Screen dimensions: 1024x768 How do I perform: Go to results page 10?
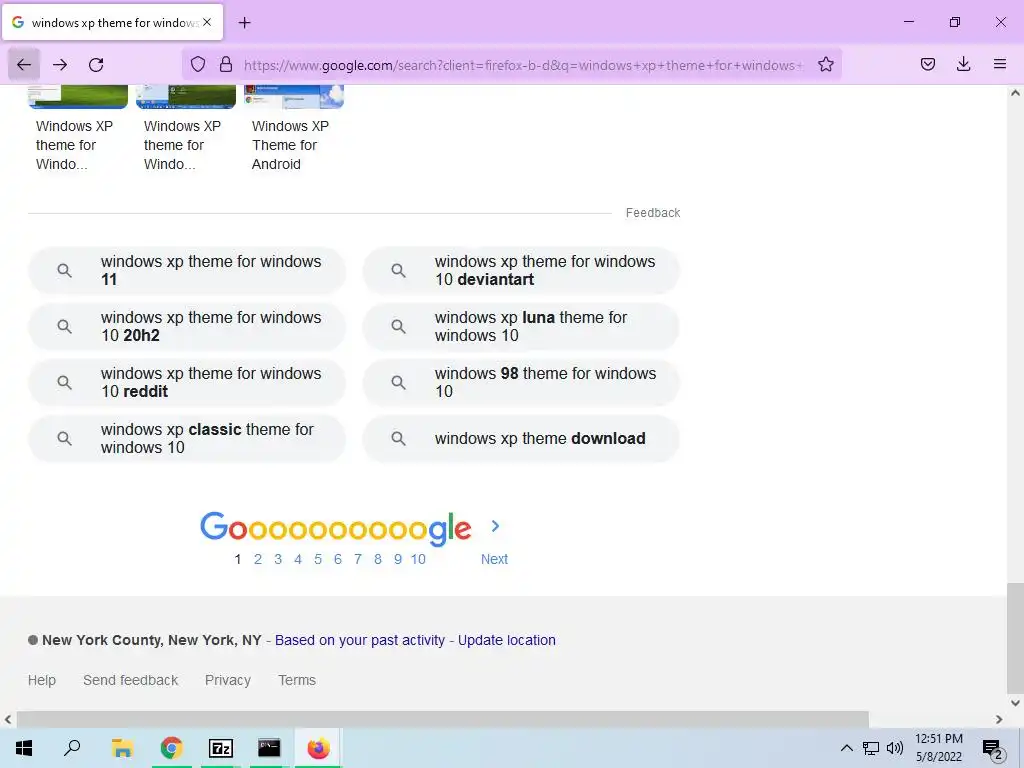click(x=418, y=559)
